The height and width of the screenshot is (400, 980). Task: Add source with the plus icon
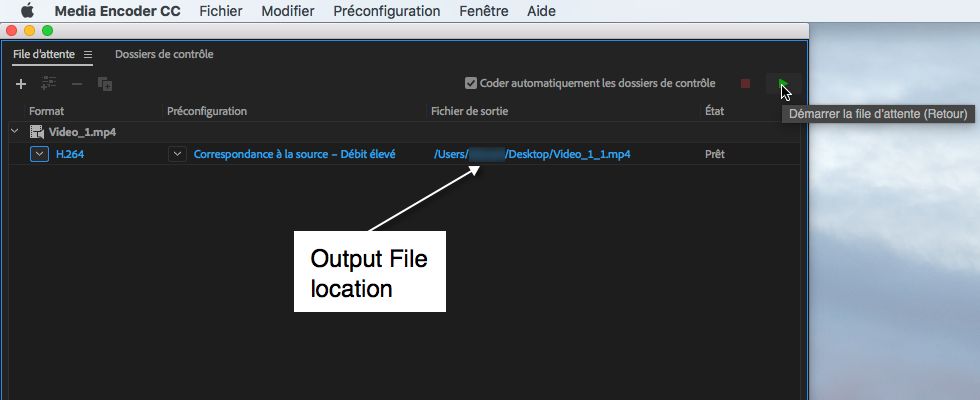pyautogui.click(x=21, y=84)
